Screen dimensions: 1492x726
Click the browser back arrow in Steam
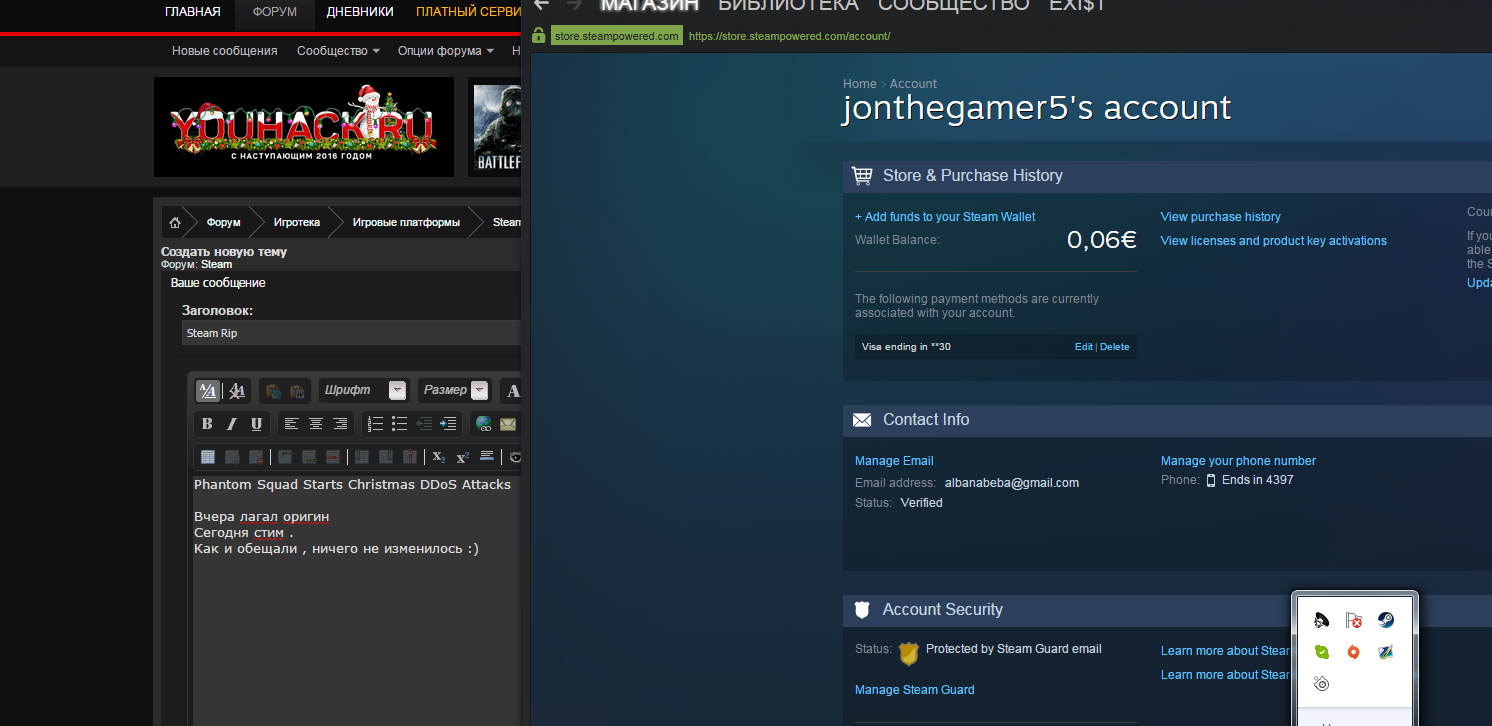coord(541,5)
